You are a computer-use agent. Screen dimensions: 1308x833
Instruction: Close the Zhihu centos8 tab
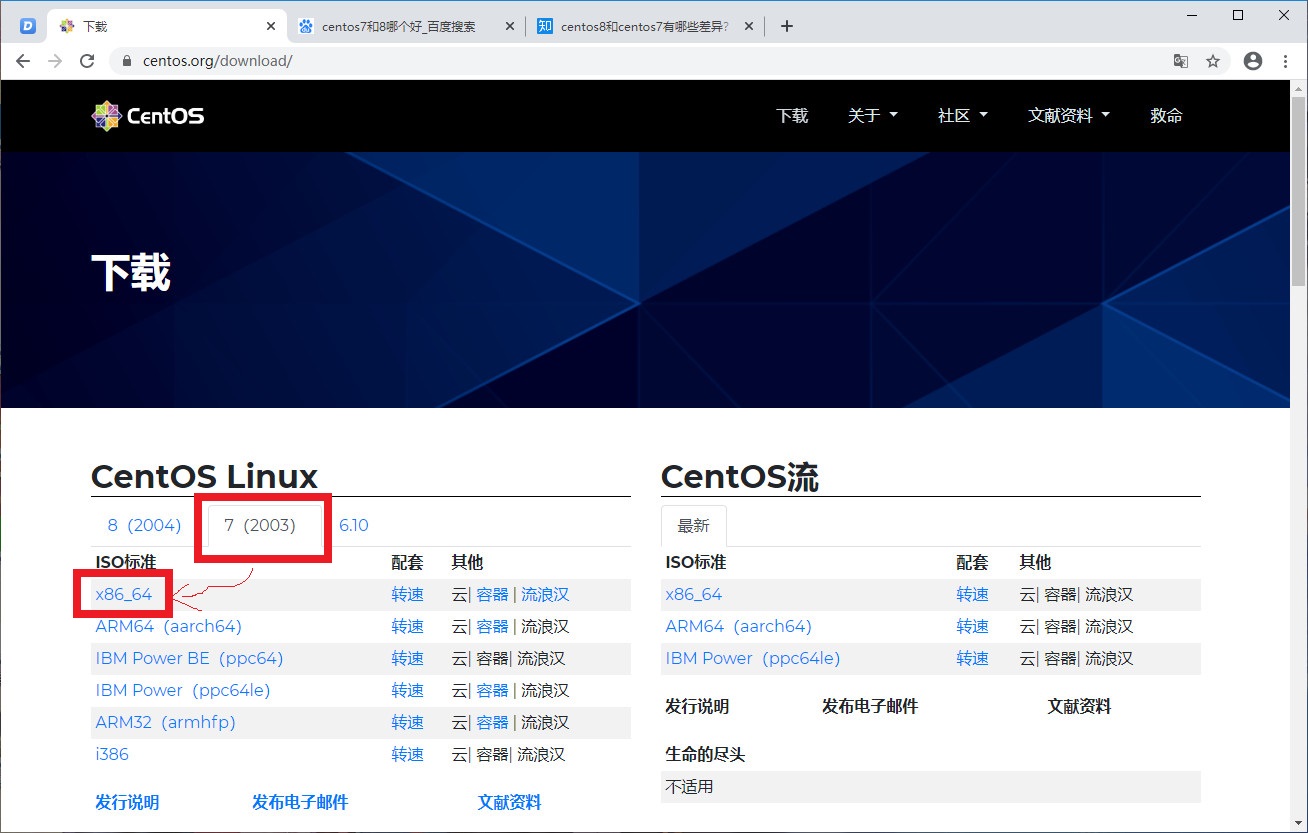tap(749, 26)
